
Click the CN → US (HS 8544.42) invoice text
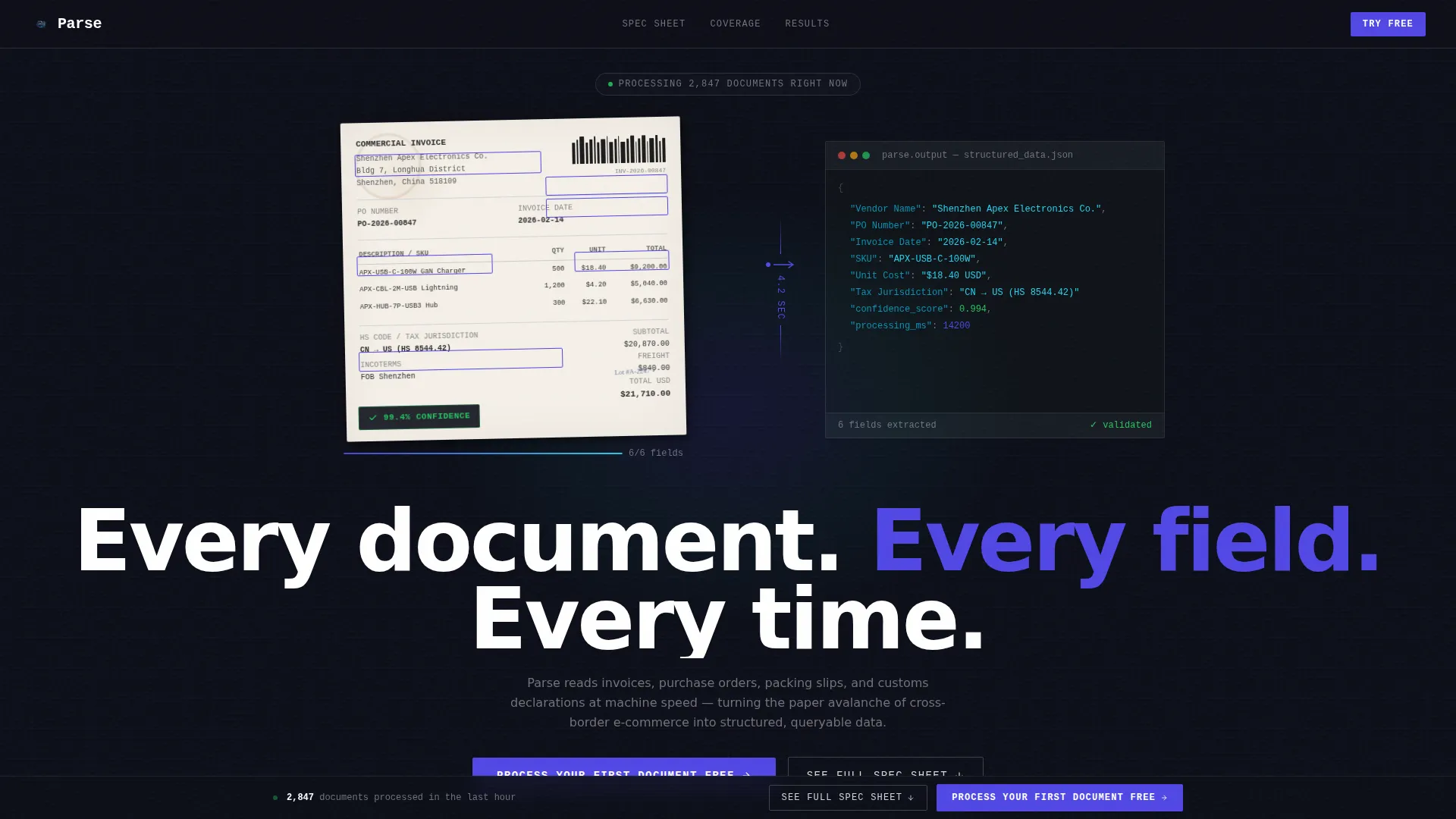coord(406,349)
